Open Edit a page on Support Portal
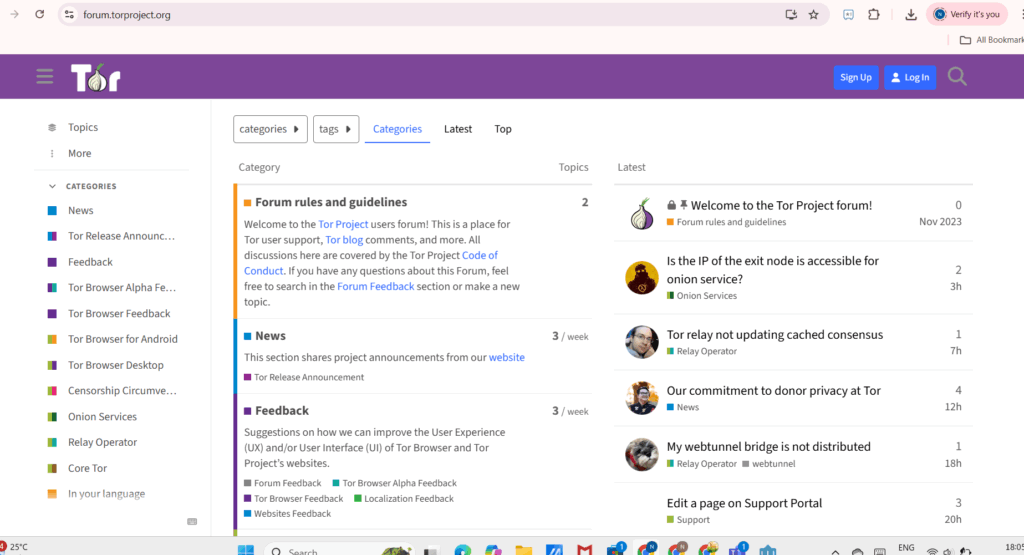1024x555 pixels. point(744,503)
